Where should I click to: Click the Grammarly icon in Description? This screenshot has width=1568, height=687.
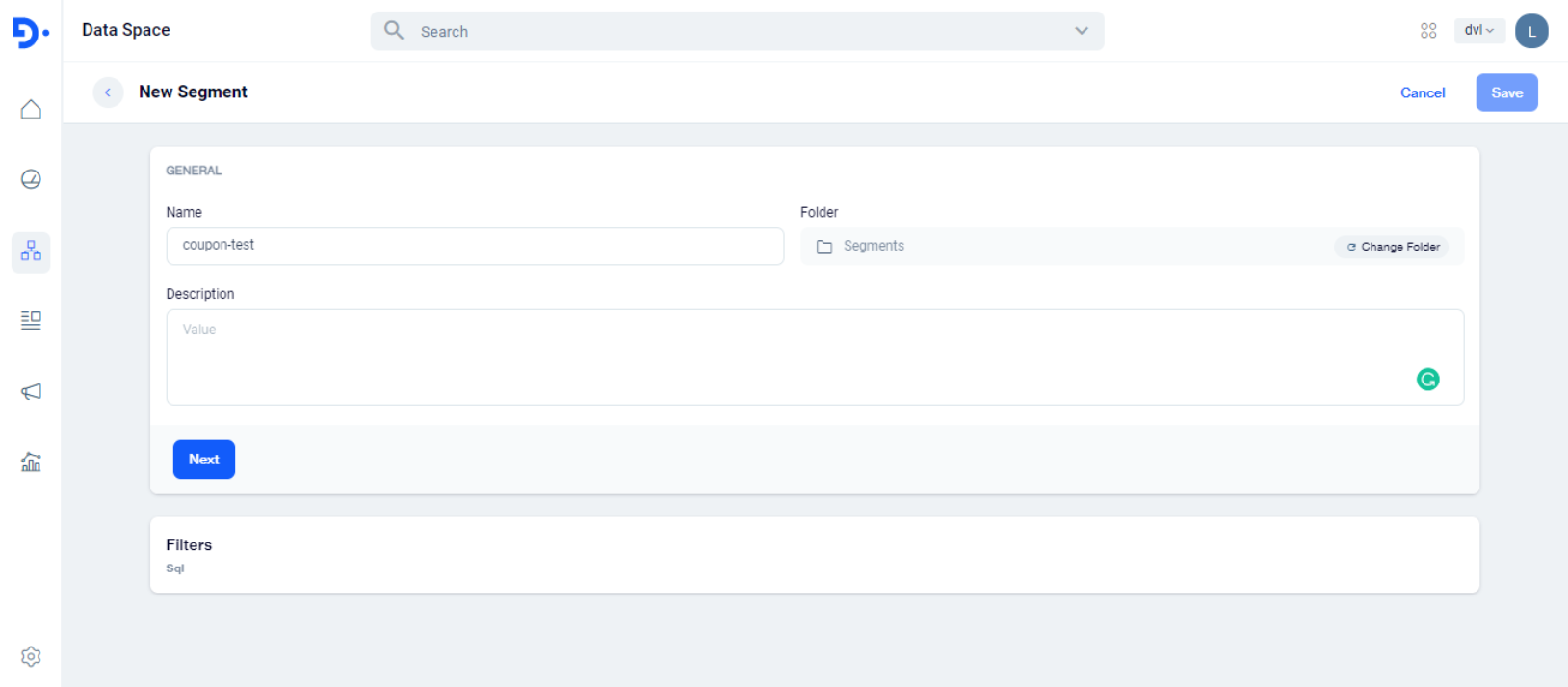point(1427,380)
